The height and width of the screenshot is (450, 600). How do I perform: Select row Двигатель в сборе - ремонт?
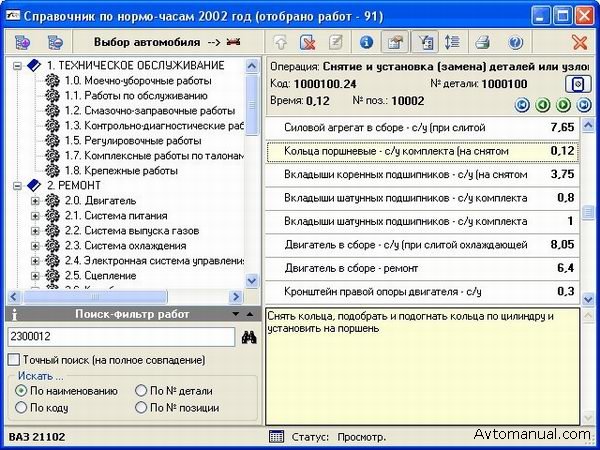pyautogui.click(x=422, y=269)
